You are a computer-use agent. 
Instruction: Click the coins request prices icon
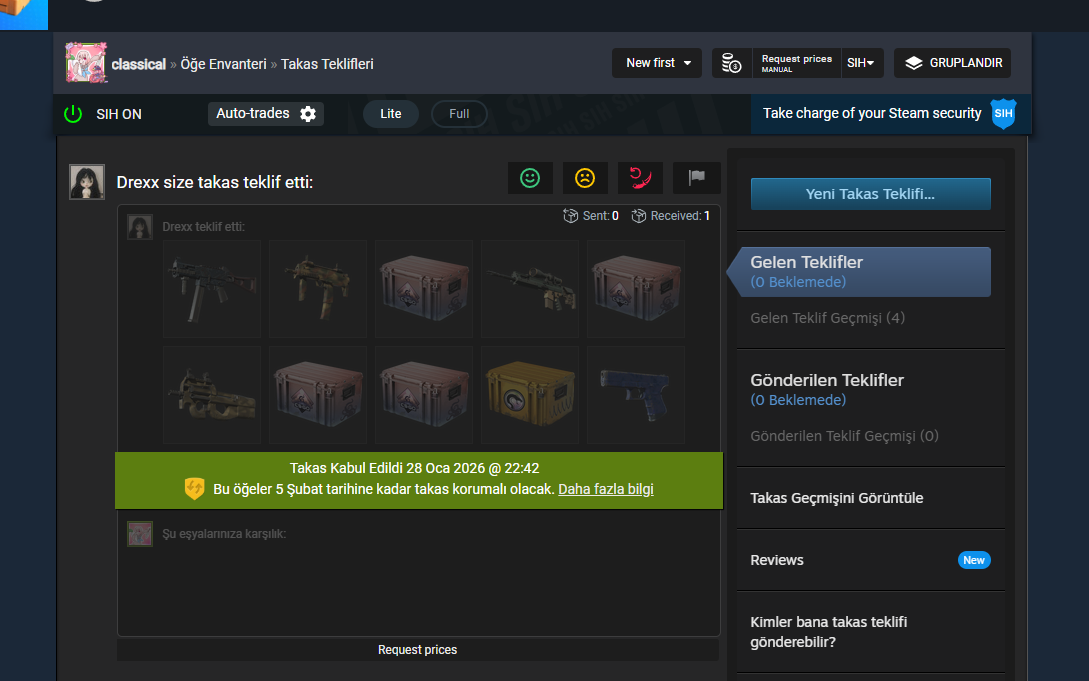tap(731, 63)
